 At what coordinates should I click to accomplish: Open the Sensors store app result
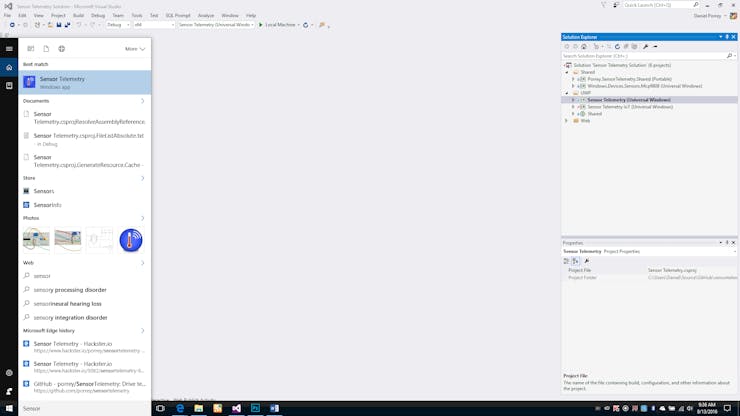pos(85,191)
